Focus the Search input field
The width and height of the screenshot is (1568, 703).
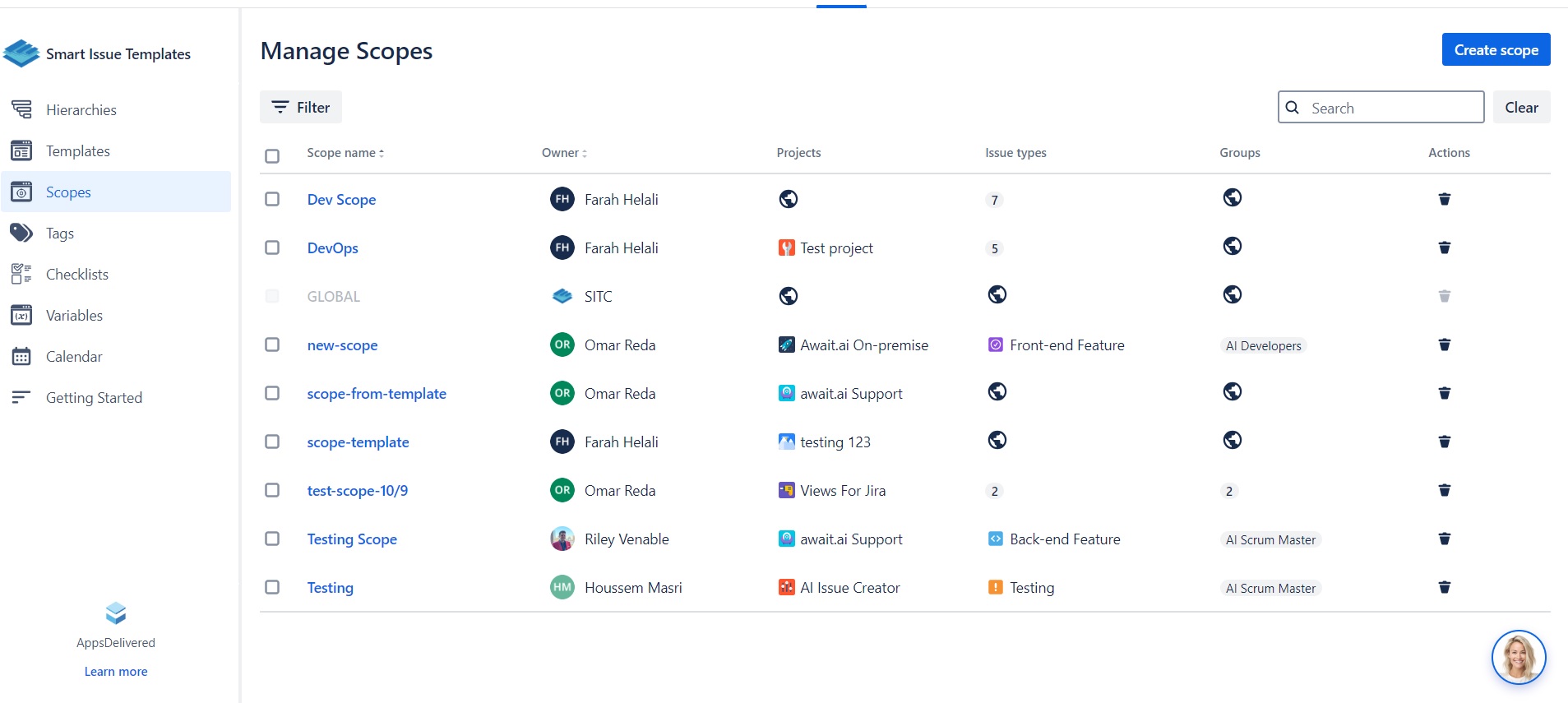pos(1391,108)
